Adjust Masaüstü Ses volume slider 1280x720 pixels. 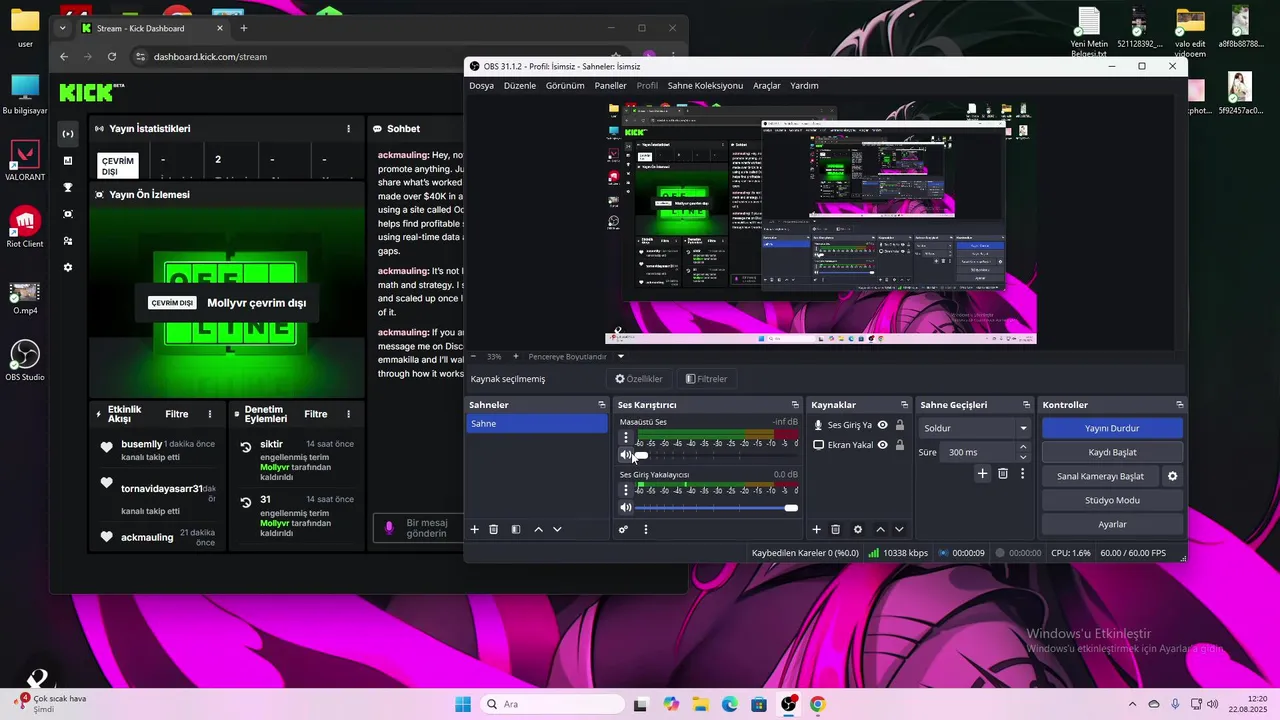tap(716, 455)
